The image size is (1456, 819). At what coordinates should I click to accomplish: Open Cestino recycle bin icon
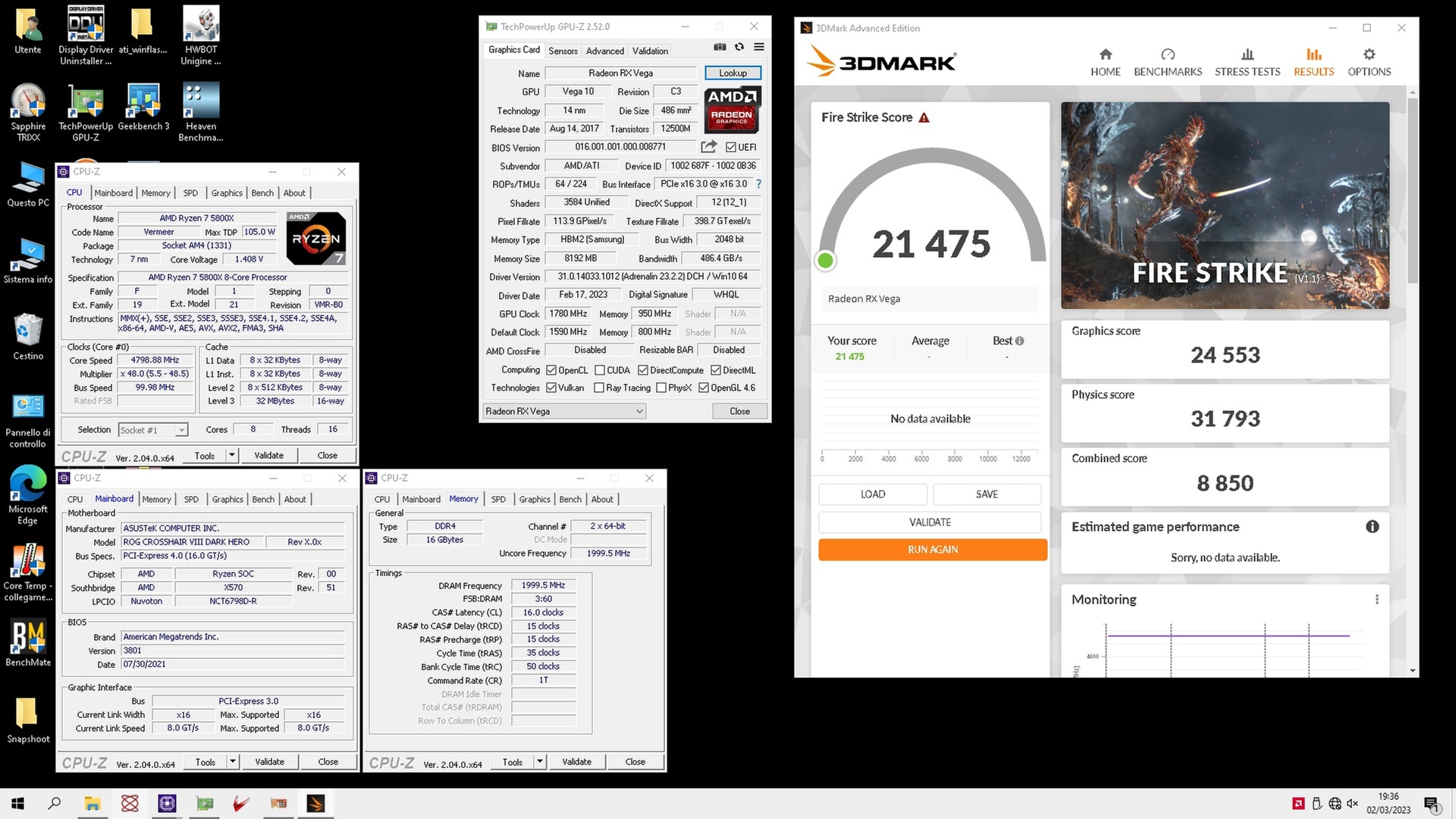28,337
